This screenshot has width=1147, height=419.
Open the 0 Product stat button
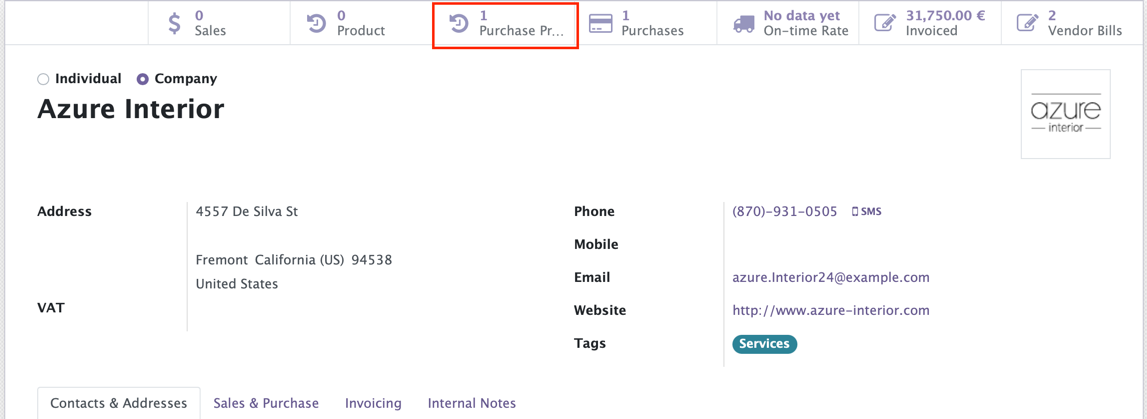click(361, 23)
